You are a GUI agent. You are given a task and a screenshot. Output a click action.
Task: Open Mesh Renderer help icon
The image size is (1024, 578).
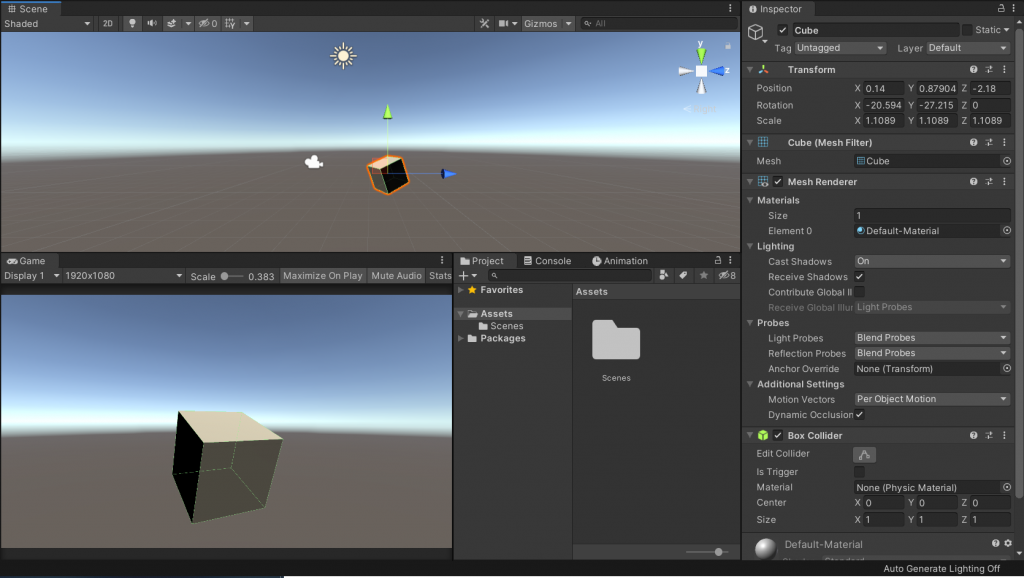point(973,182)
